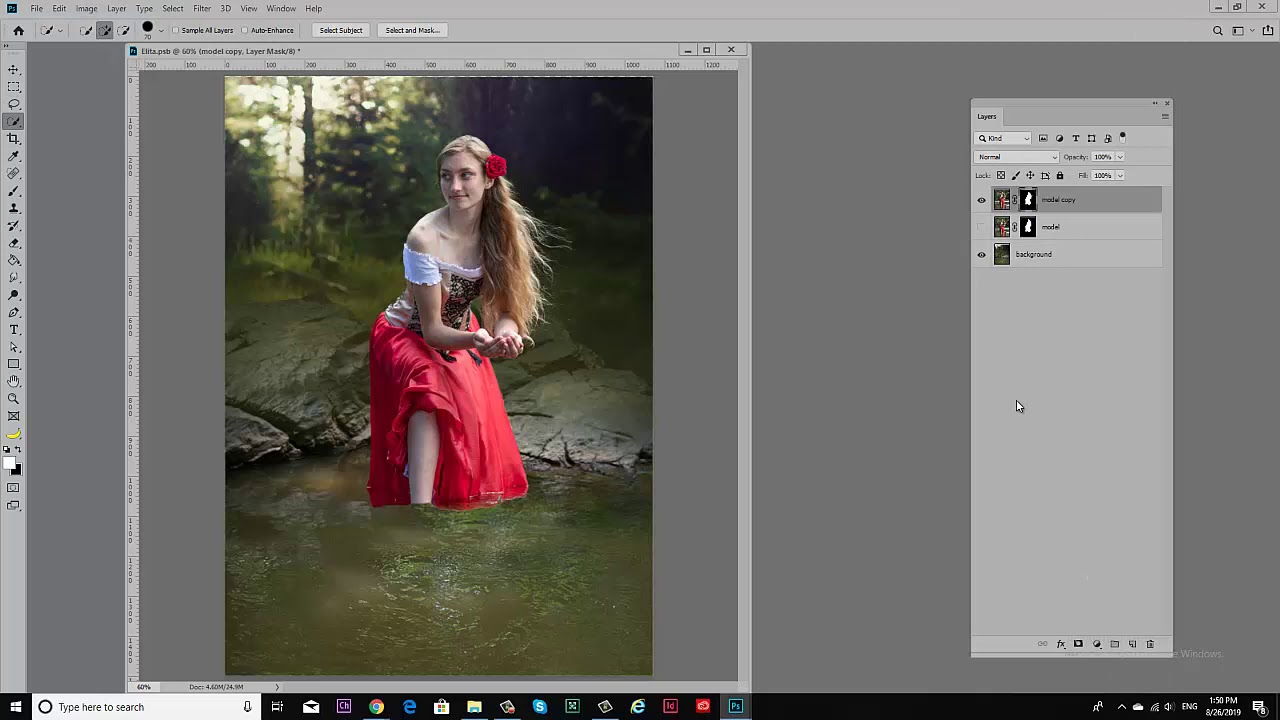Filter layers by type layers
Viewport: 1280px width, 720px height.
(1075, 138)
